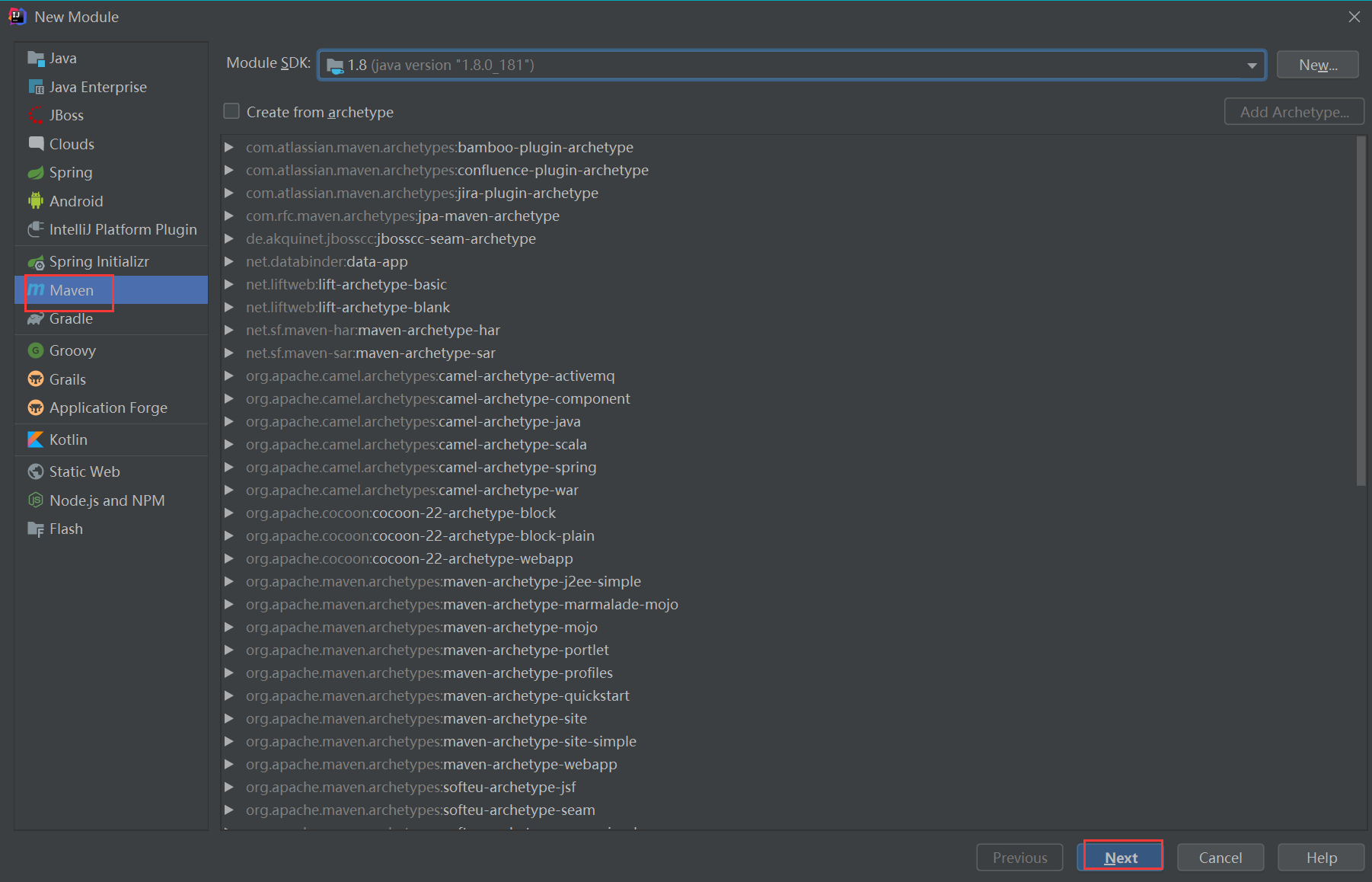Select the Java module type

point(111,59)
